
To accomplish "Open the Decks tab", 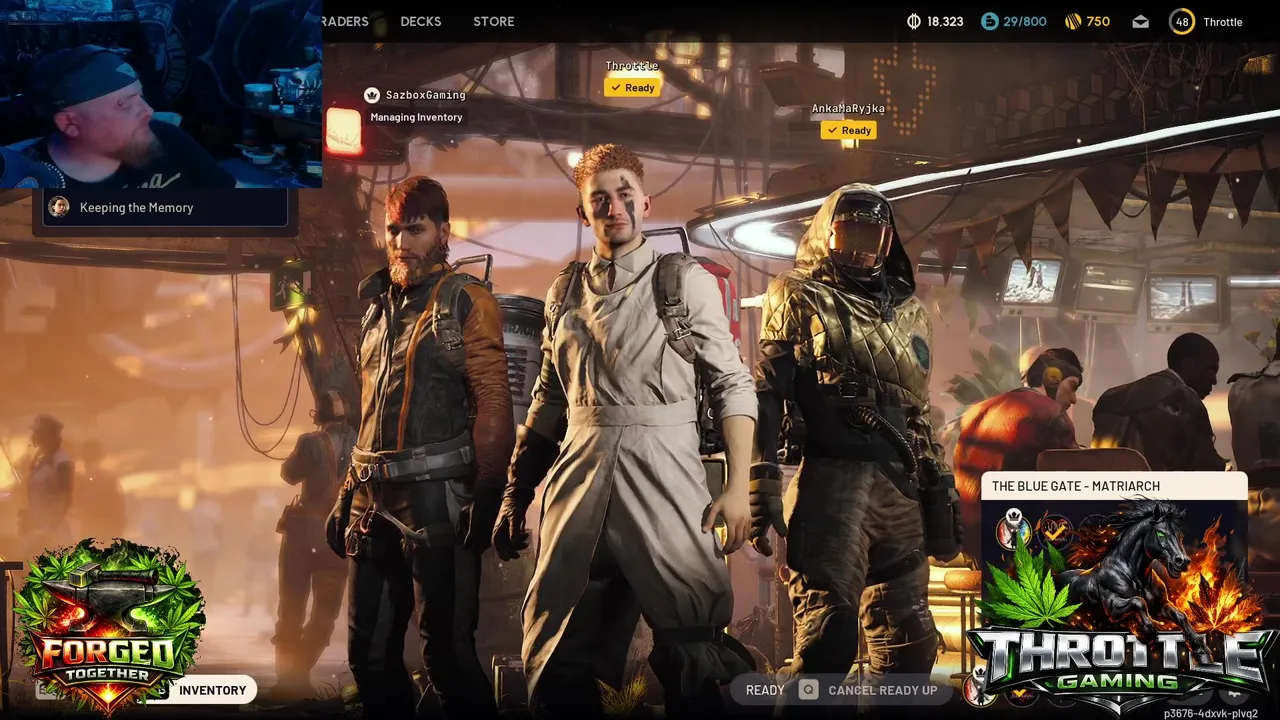I will coord(421,21).
